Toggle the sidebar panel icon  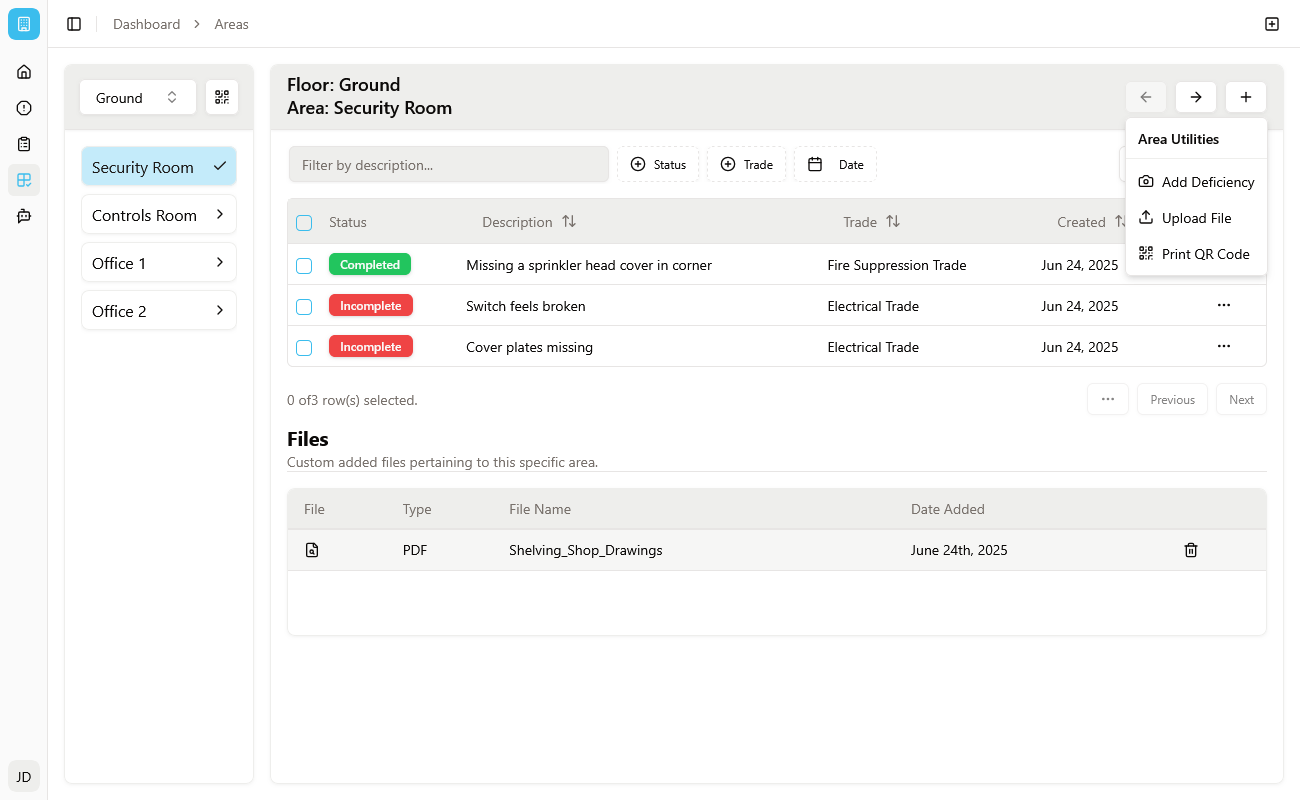point(74,24)
